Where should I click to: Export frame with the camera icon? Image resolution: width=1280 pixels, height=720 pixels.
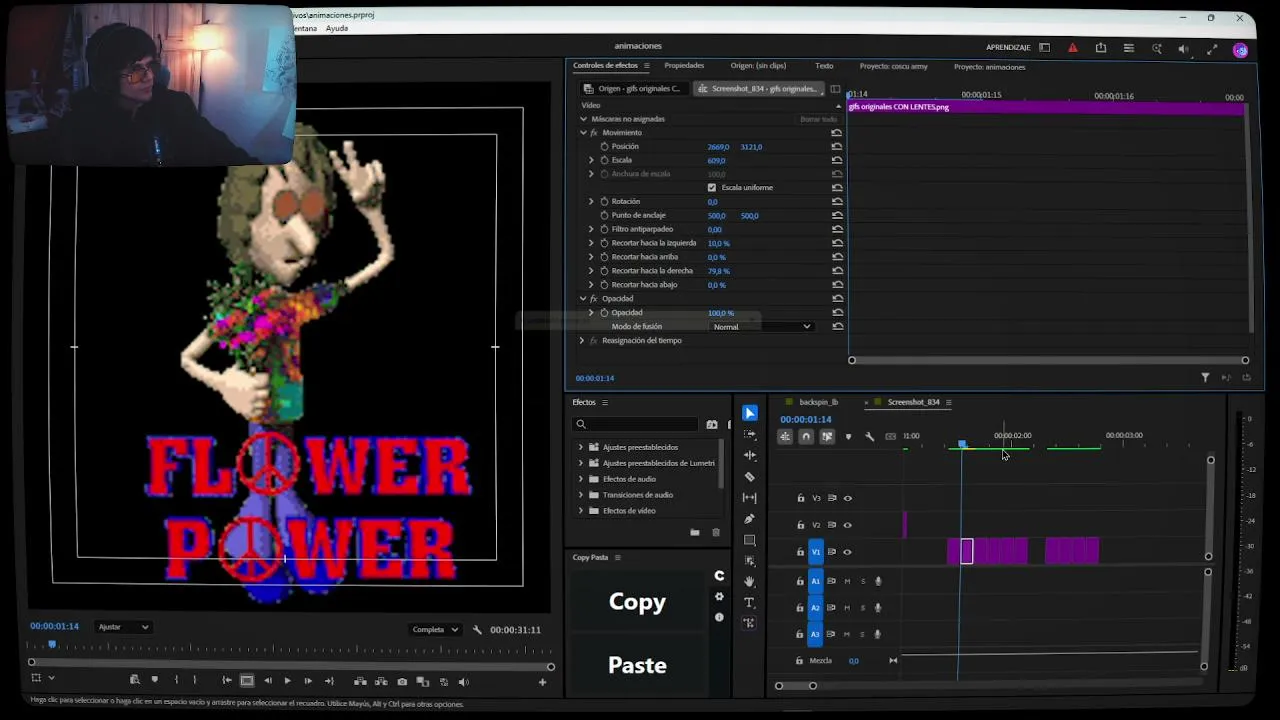coord(402,682)
